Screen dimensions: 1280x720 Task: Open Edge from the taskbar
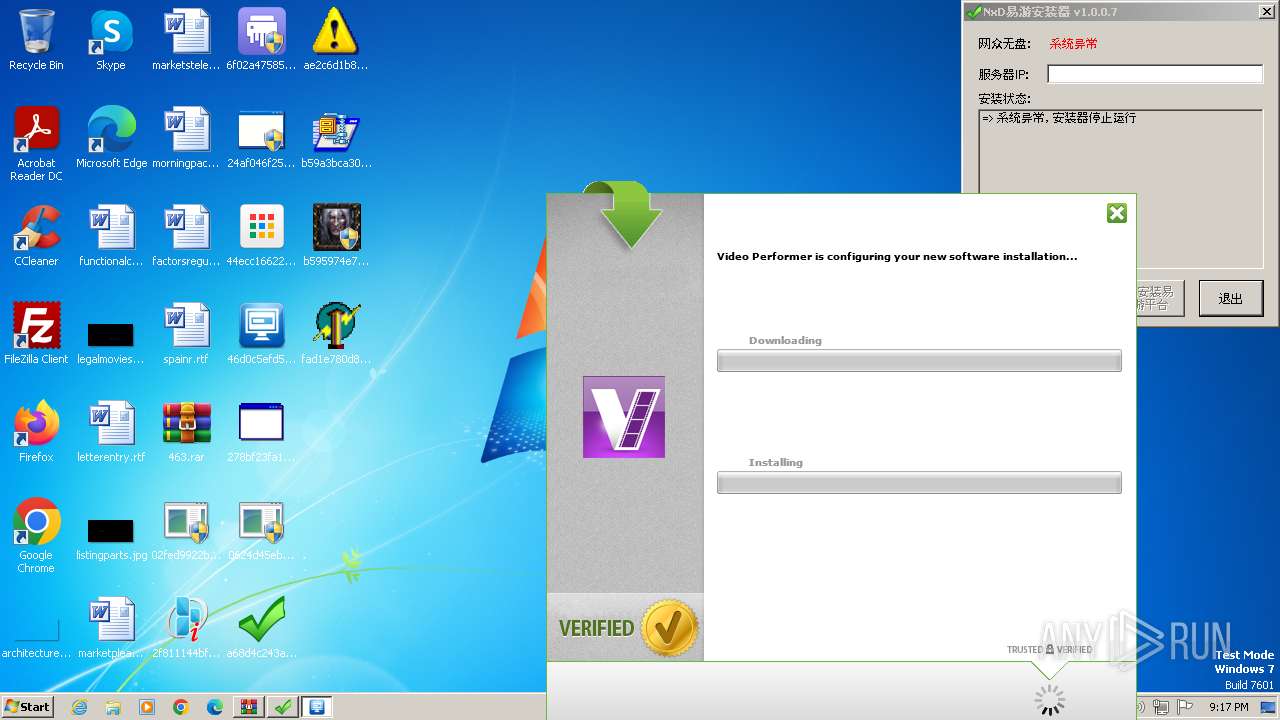[x=215, y=707]
